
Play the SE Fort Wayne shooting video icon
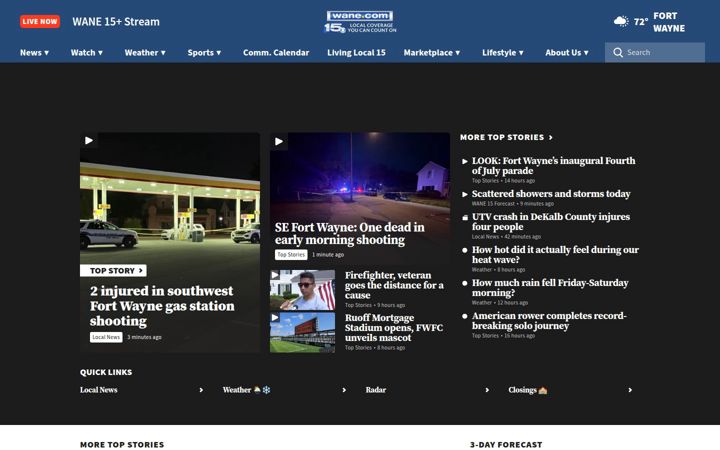click(x=279, y=141)
